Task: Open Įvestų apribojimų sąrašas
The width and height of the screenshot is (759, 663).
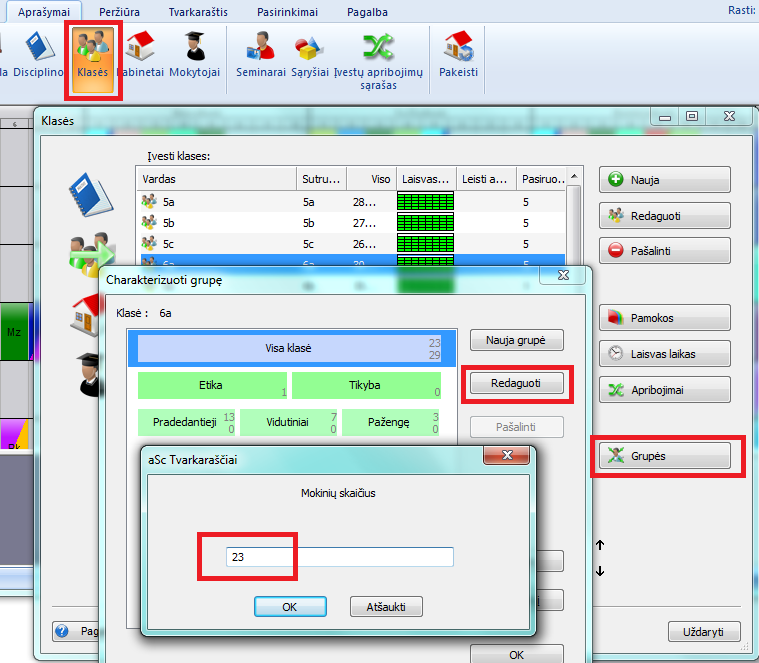Action: point(378,62)
